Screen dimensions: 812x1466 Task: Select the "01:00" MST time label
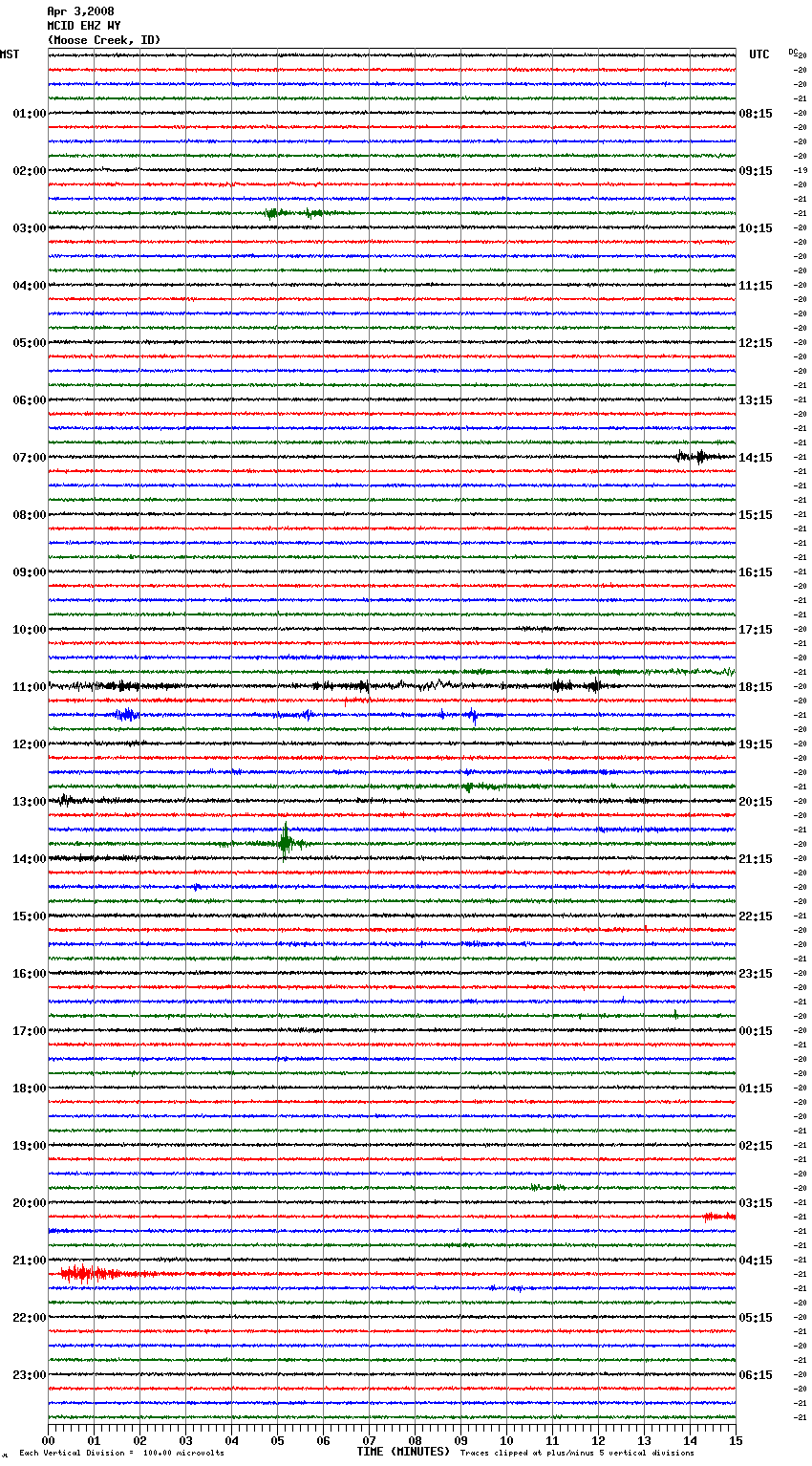(29, 114)
